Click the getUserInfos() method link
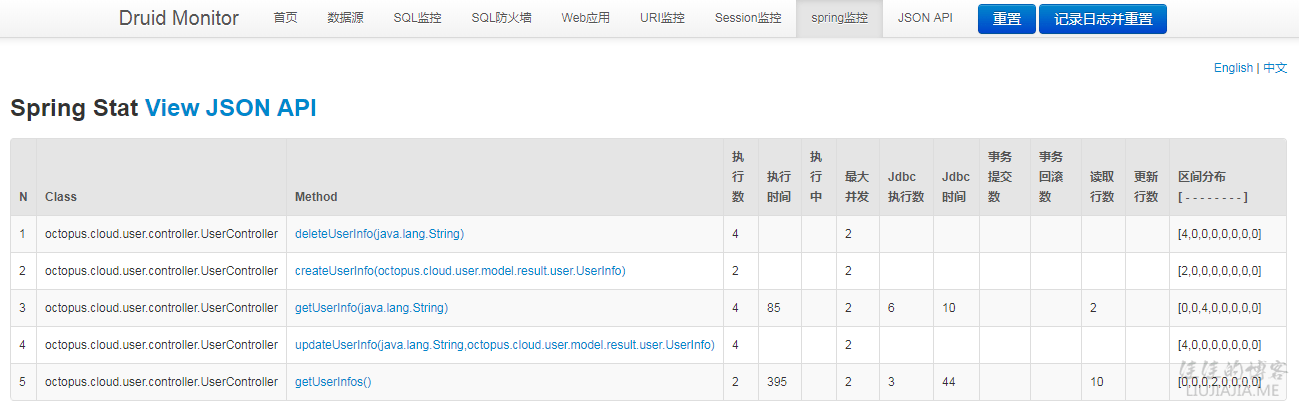1299x408 pixels. tap(333, 382)
